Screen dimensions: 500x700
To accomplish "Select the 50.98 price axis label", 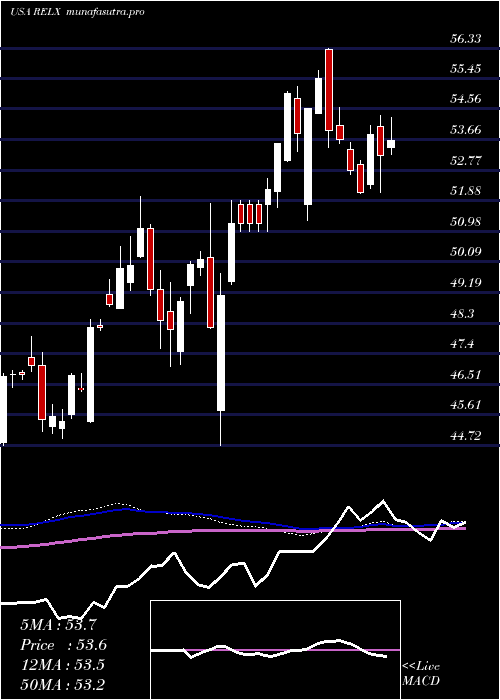I will pos(465,222).
